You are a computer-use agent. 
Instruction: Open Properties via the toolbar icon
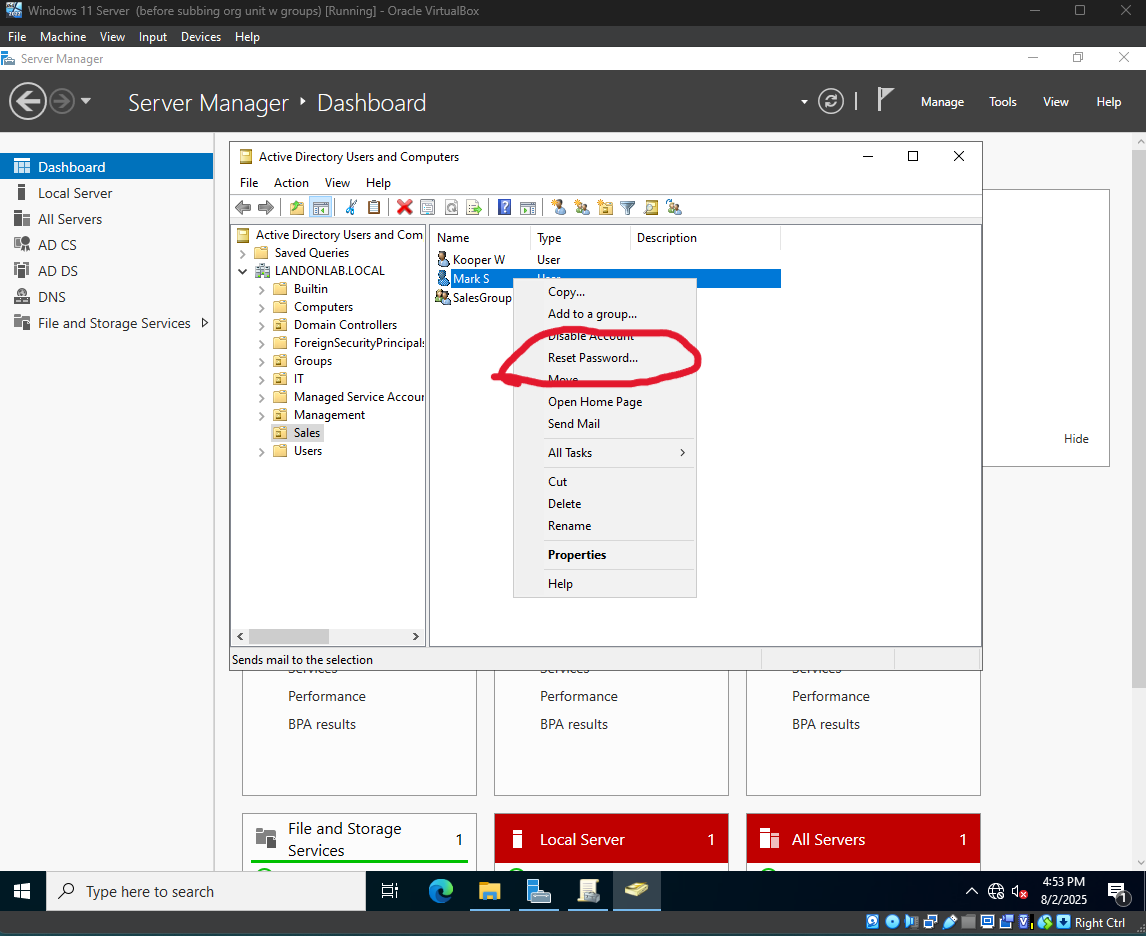(428, 208)
